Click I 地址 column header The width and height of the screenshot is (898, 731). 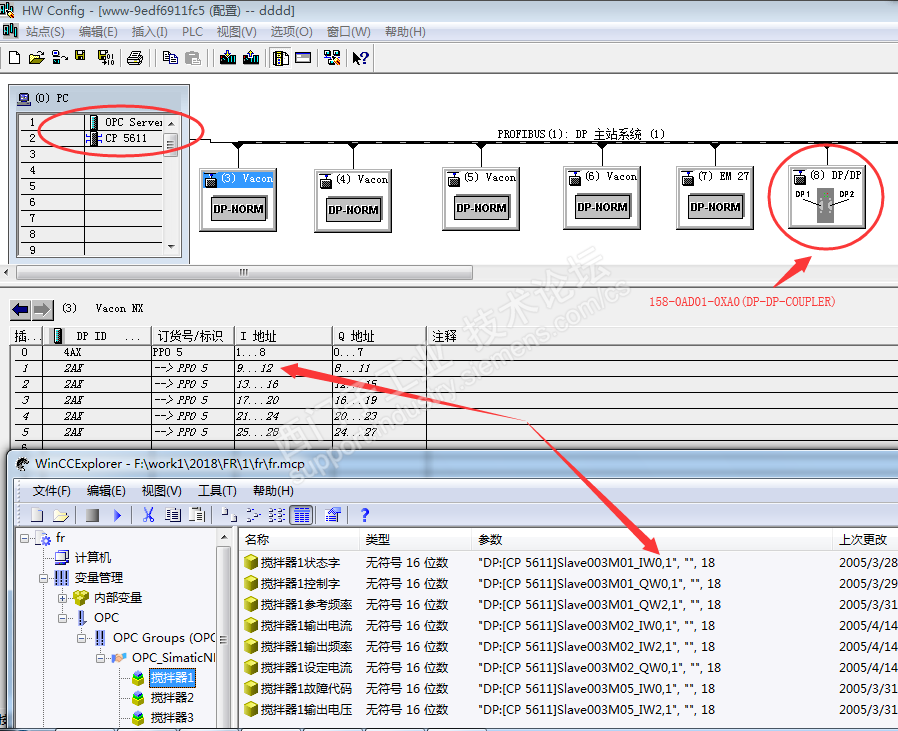283,336
